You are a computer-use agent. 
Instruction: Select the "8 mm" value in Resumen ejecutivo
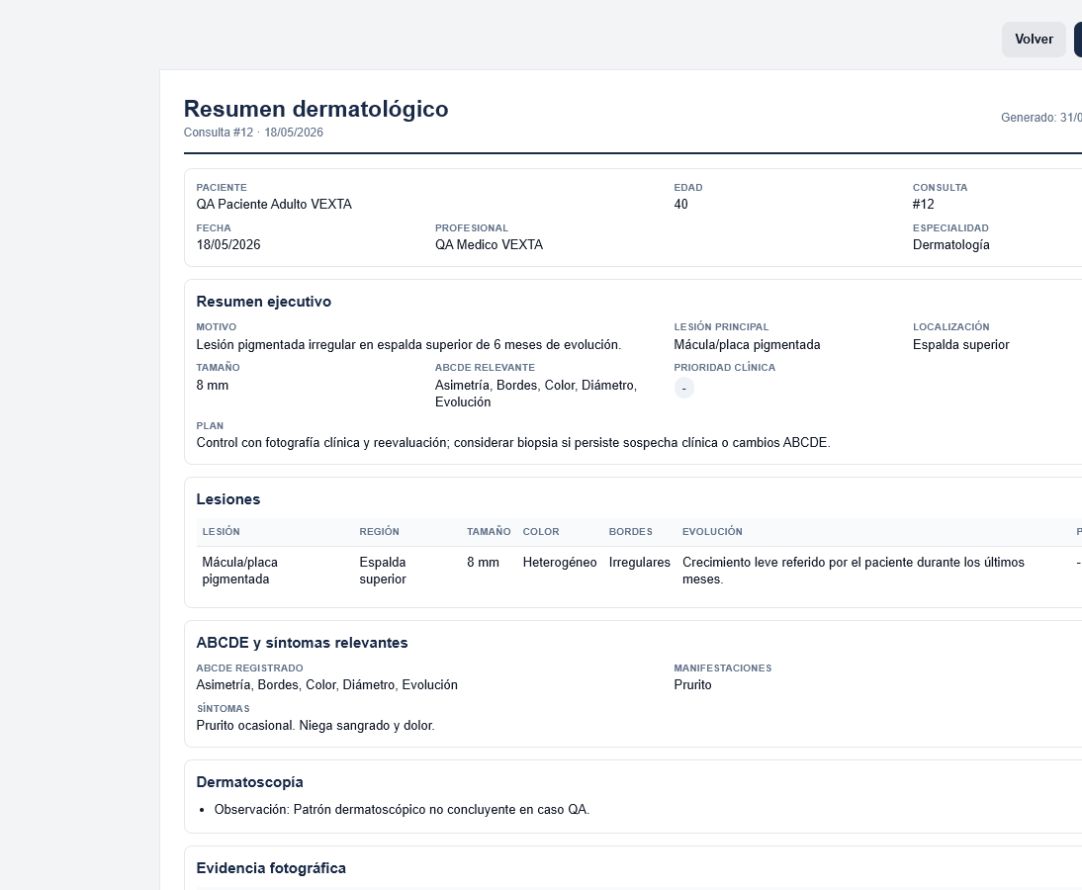pos(212,386)
